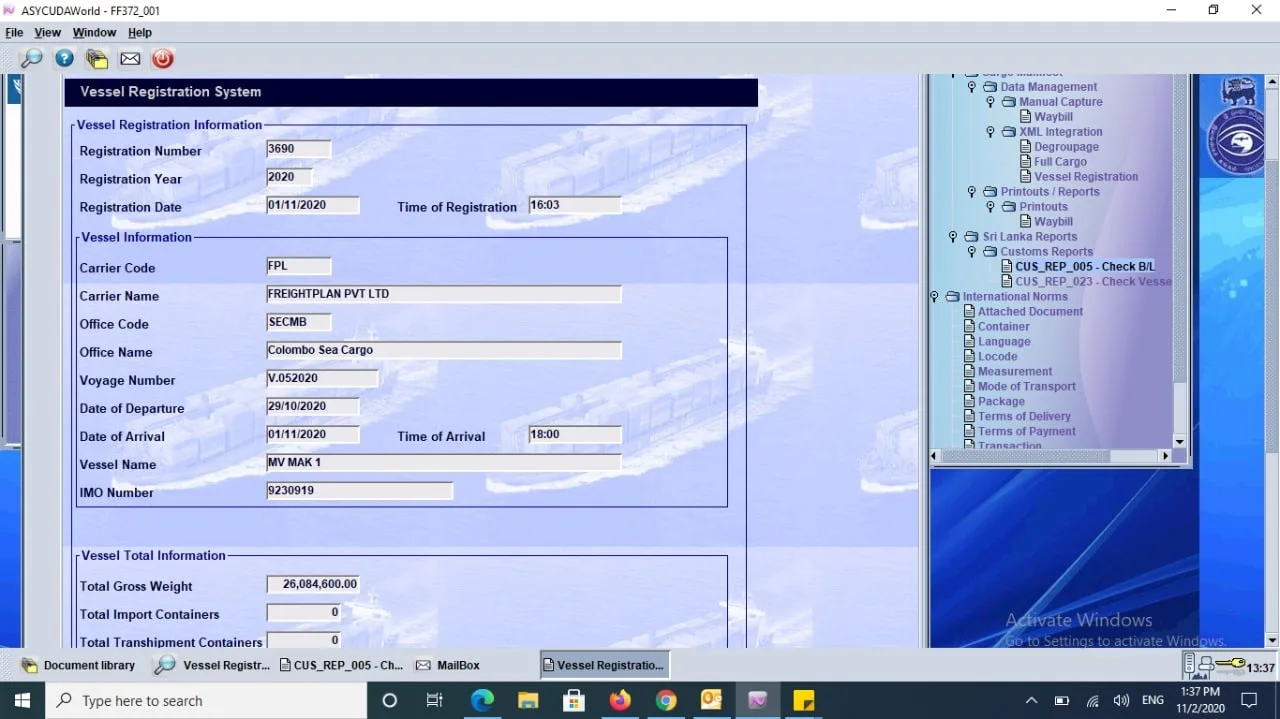Click the Total Gross Weight field

tap(313, 584)
